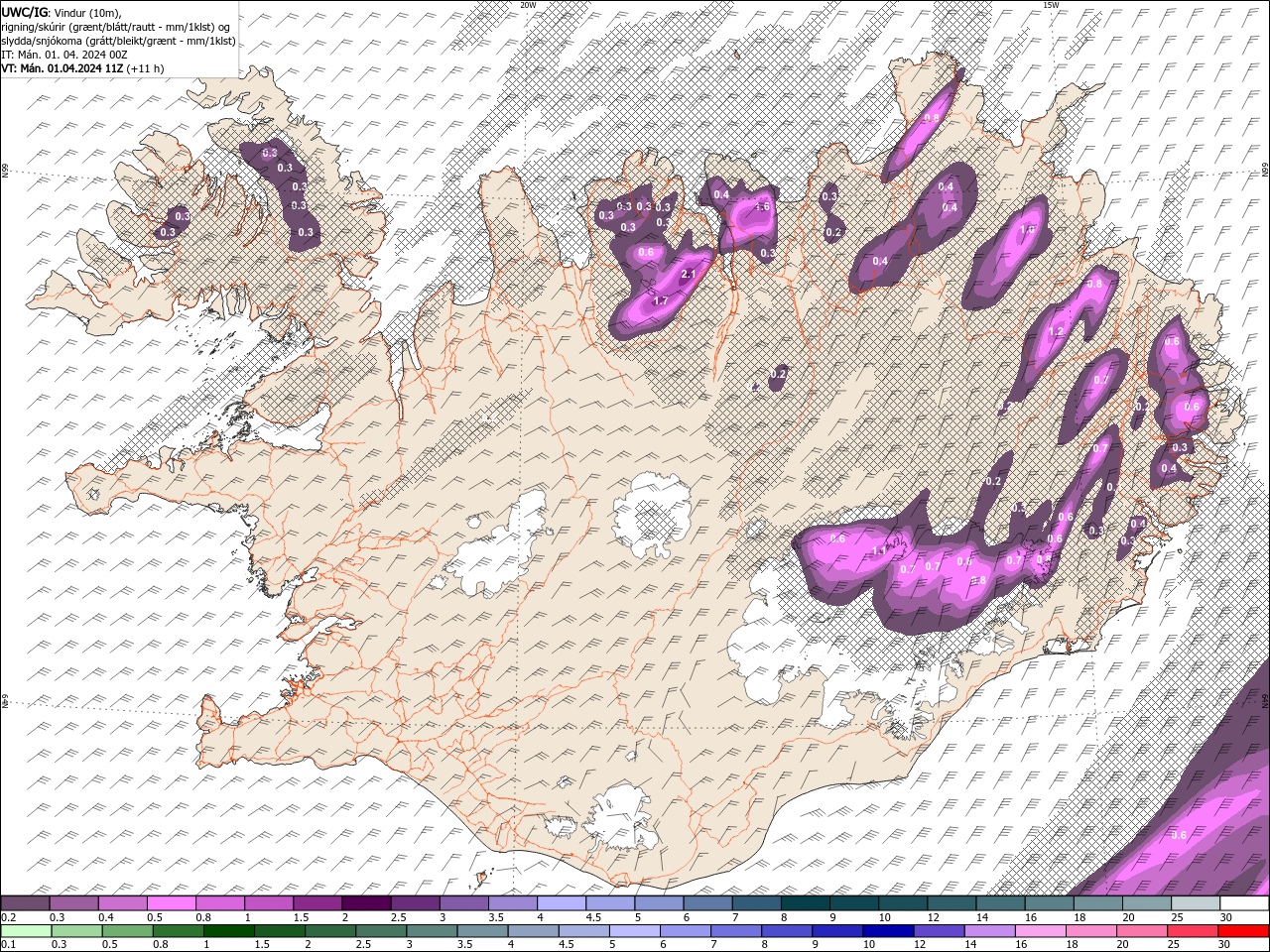1270x952 pixels.
Task: Click the 1.2 snowfall value in the east
Action: point(1056,331)
